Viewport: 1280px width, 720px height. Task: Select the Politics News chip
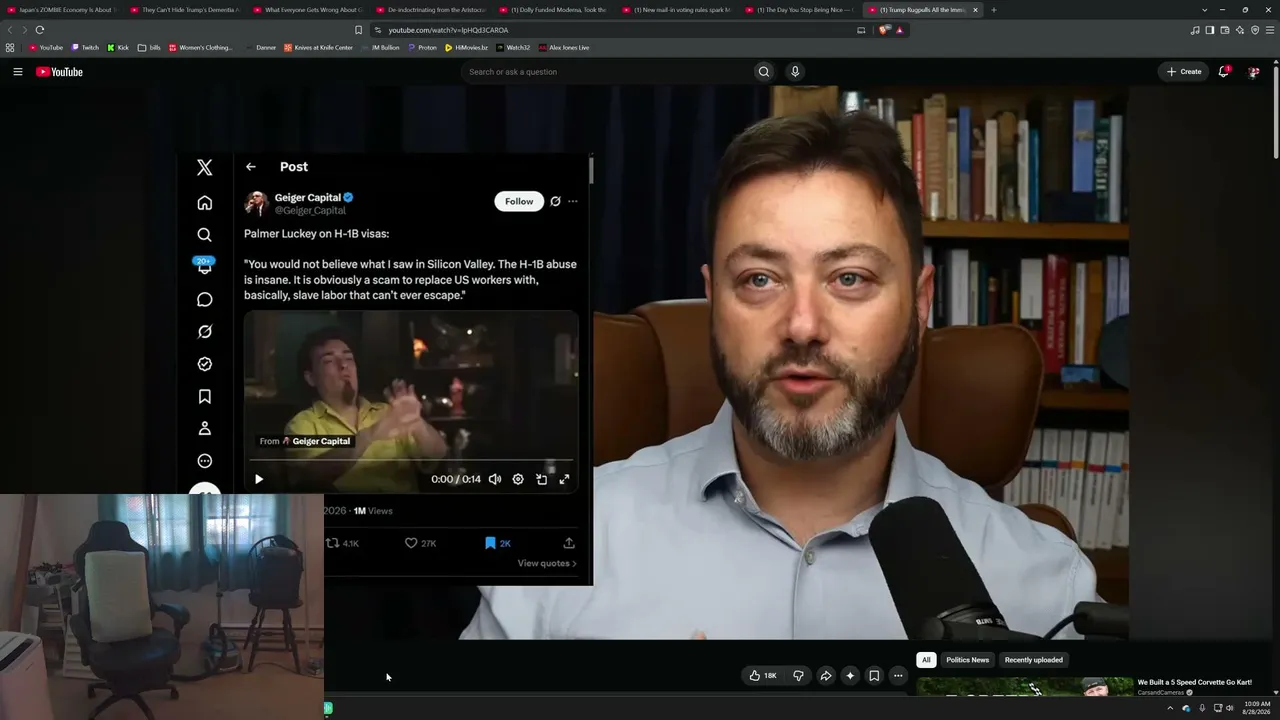click(x=967, y=660)
